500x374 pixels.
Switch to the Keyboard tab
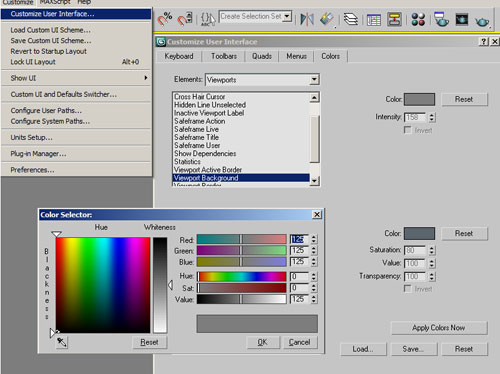[x=179, y=56]
